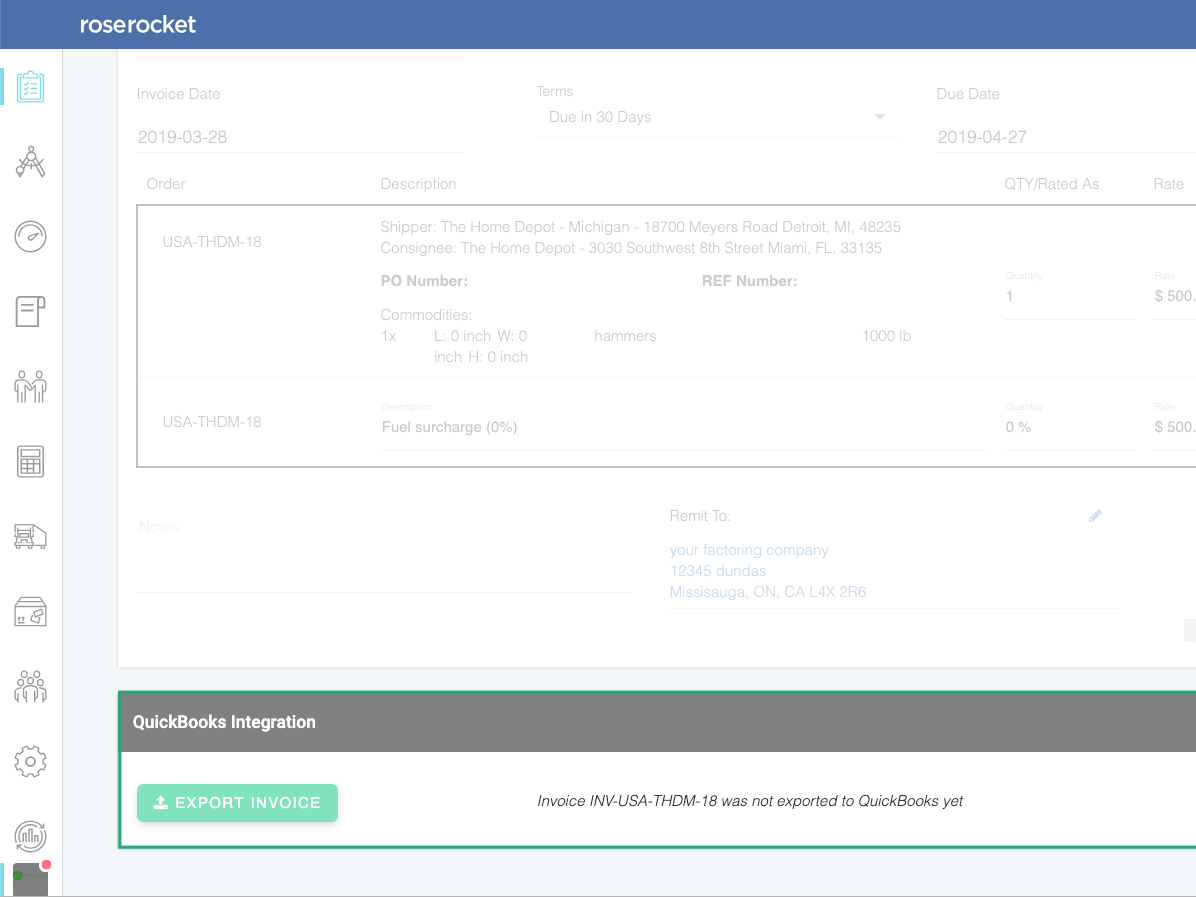Click the Export Invoice button
Viewport: 1196px width, 897px height.
click(x=237, y=802)
